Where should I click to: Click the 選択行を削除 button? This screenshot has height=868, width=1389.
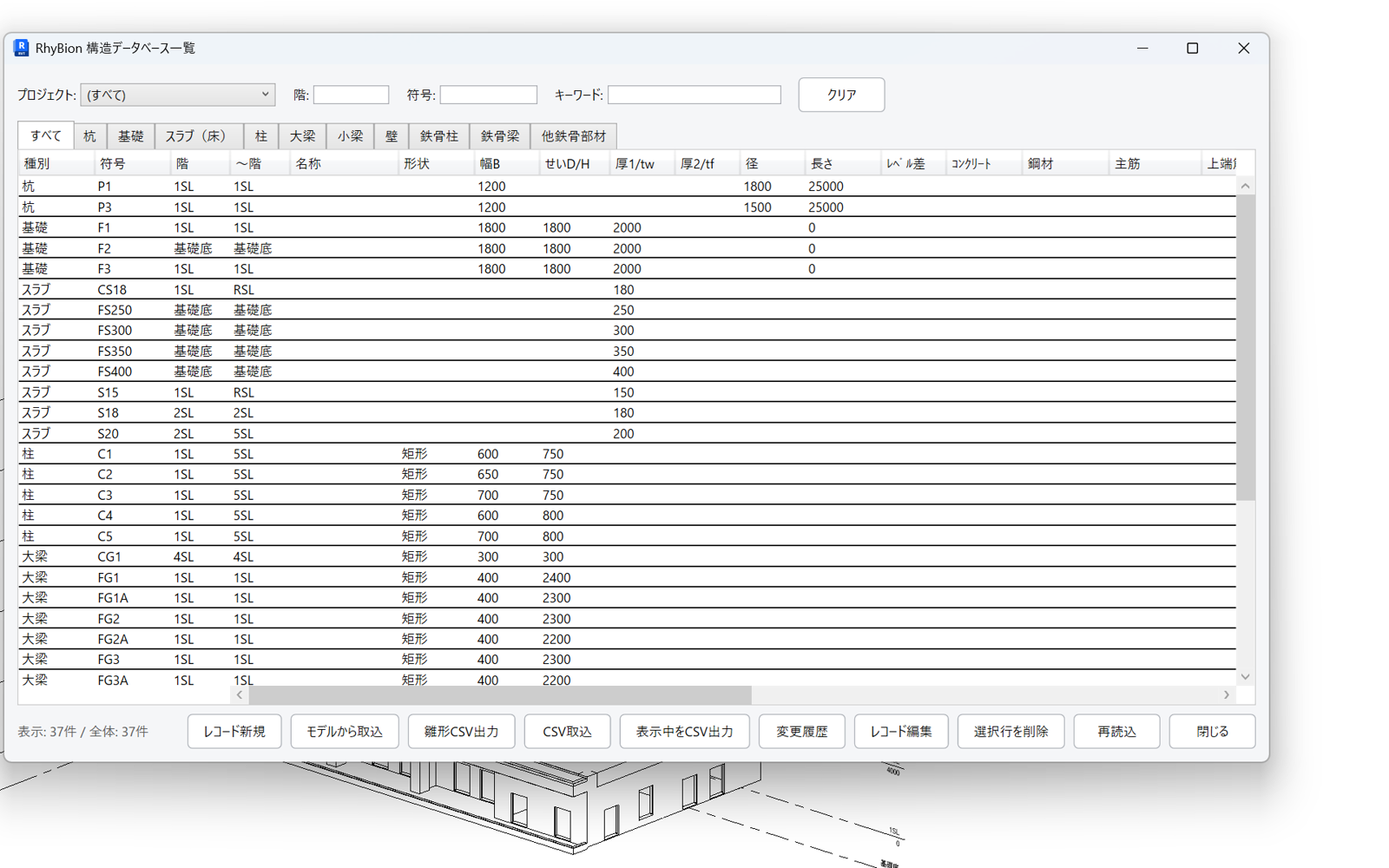[x=1011, y=732]
